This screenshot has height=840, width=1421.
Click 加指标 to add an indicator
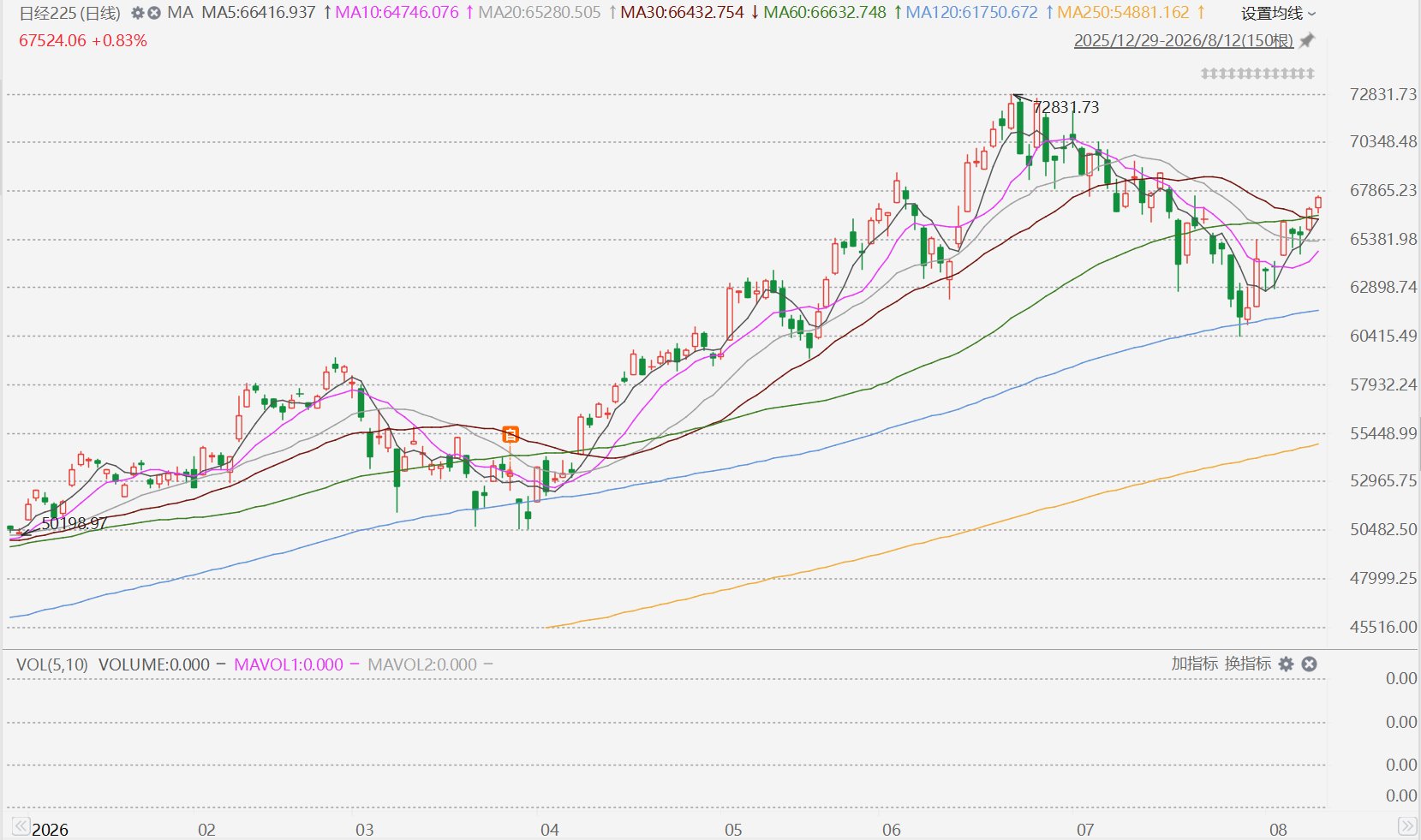tap(1194, 664)
